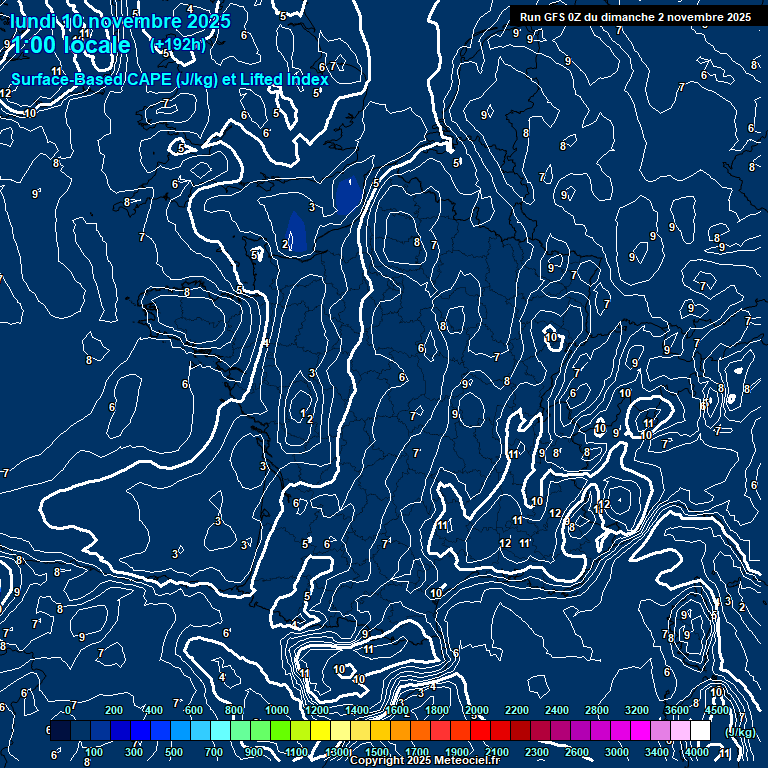Viewport: 768px width, 768px height.
Task: Click the '1500' legend label
Action: click(x=377, y=752)
